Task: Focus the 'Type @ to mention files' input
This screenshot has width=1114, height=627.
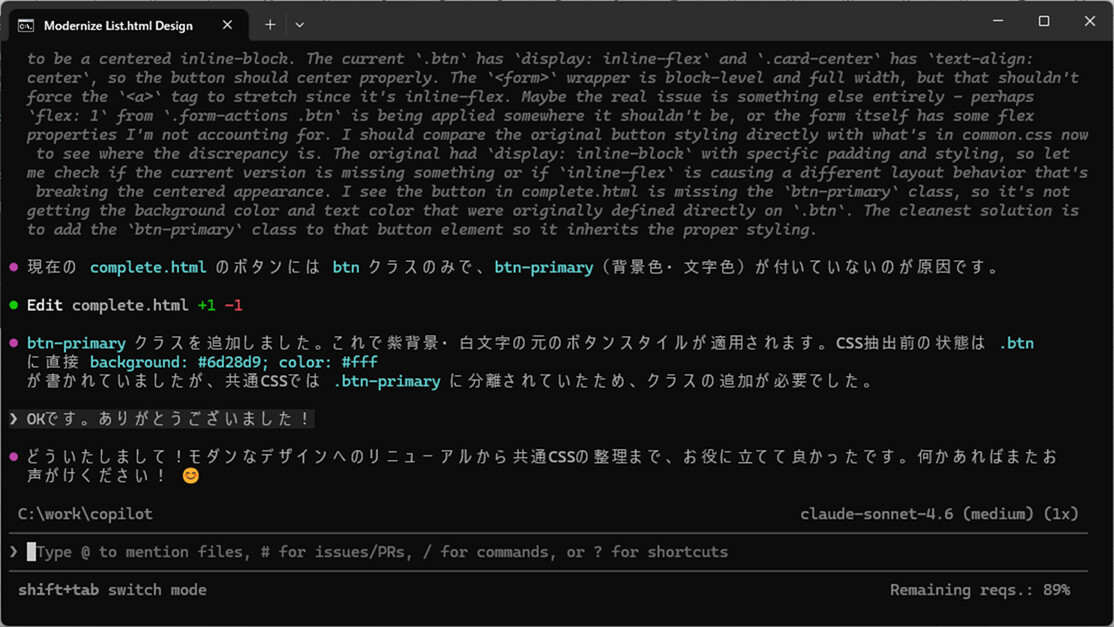Action: tap(382, 552)
